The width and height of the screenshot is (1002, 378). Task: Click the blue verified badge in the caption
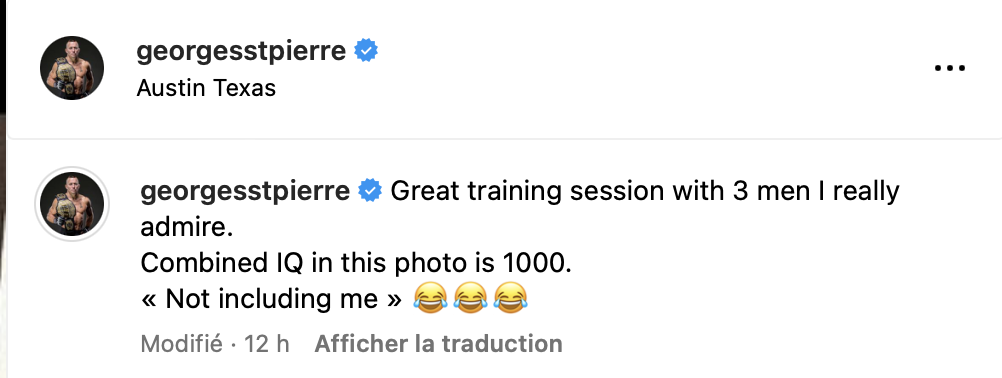pyautogui.click(x=370, y=191)
